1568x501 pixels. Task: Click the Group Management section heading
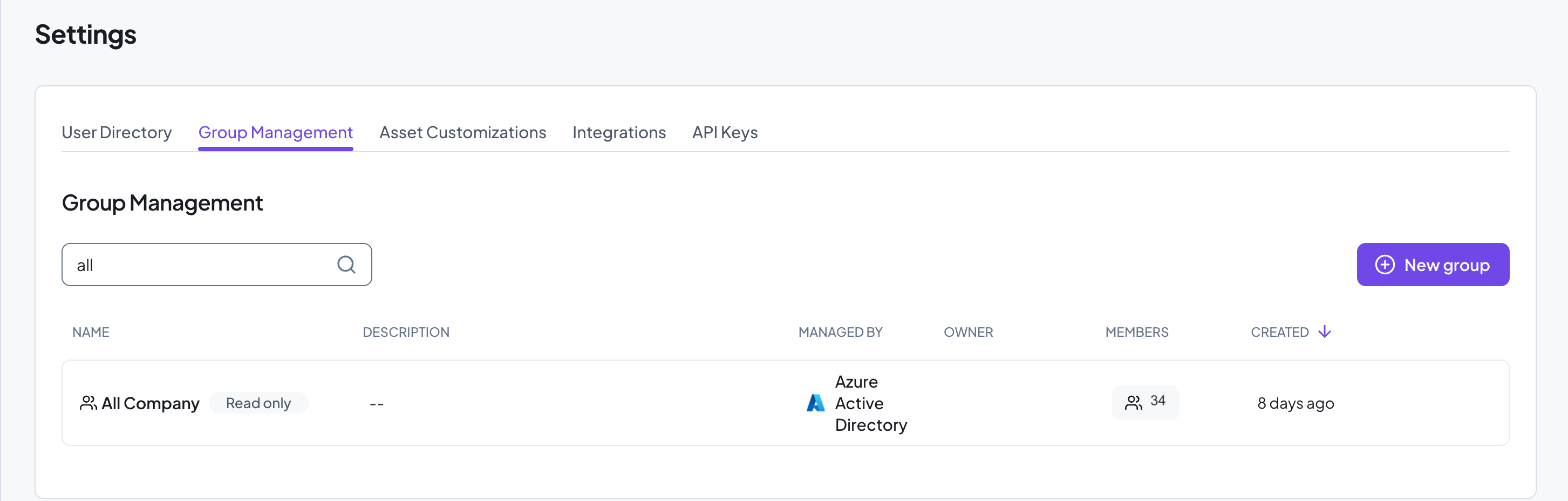pyautogui.click(x=162, y=202)
